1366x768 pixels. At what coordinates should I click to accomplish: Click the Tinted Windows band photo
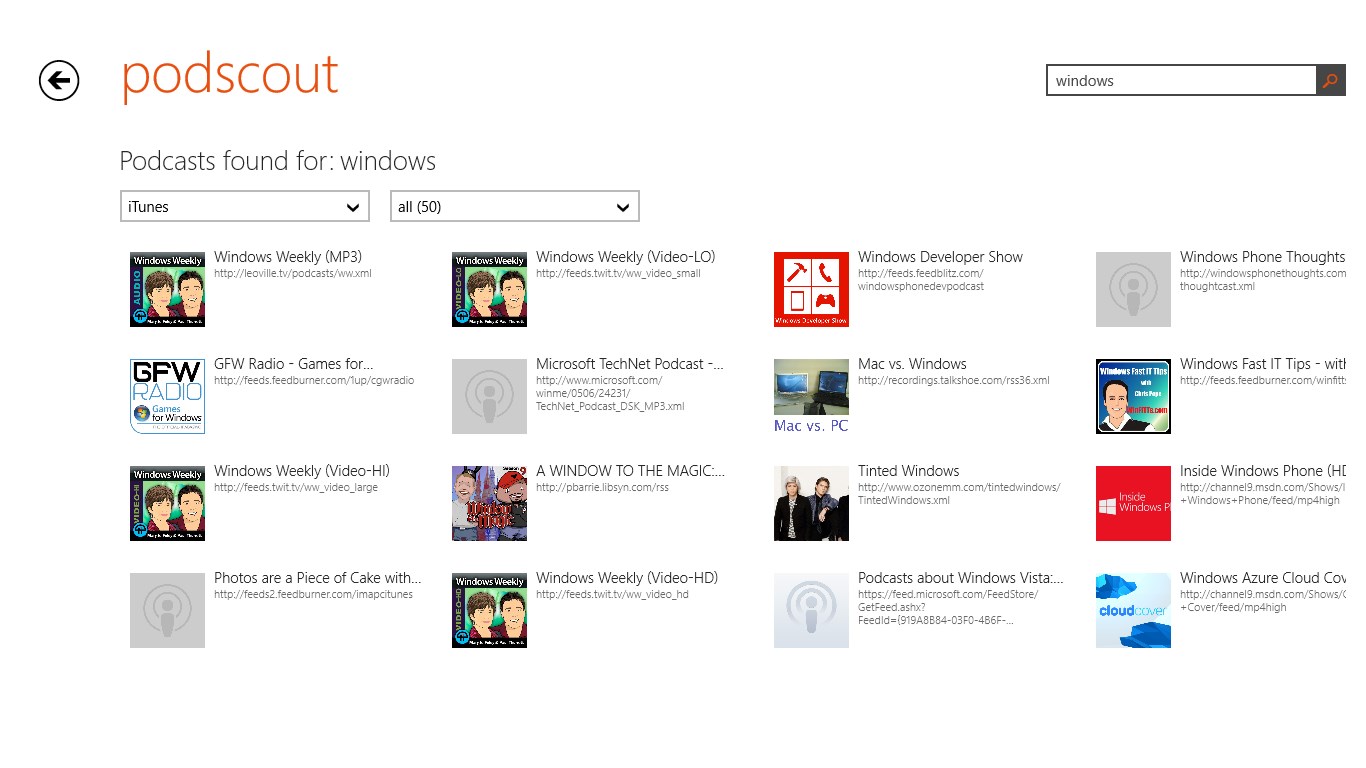point(811,503)
